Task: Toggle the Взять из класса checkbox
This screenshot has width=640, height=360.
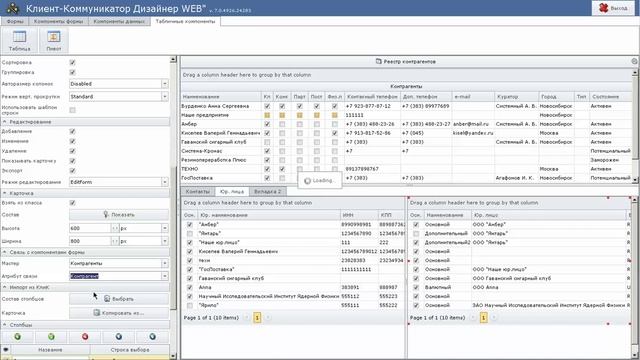Action: coord(72,203)
